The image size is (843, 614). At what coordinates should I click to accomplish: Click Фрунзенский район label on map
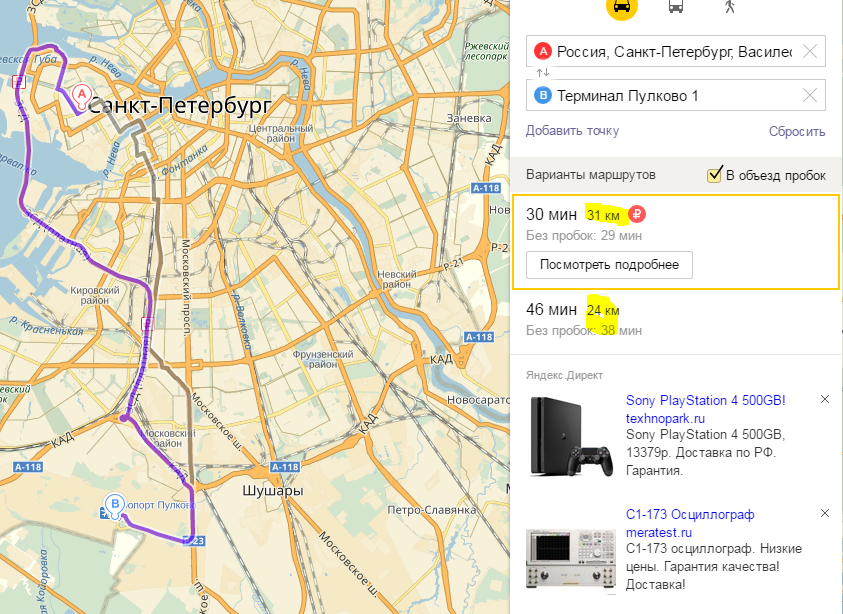pos(323,359)
